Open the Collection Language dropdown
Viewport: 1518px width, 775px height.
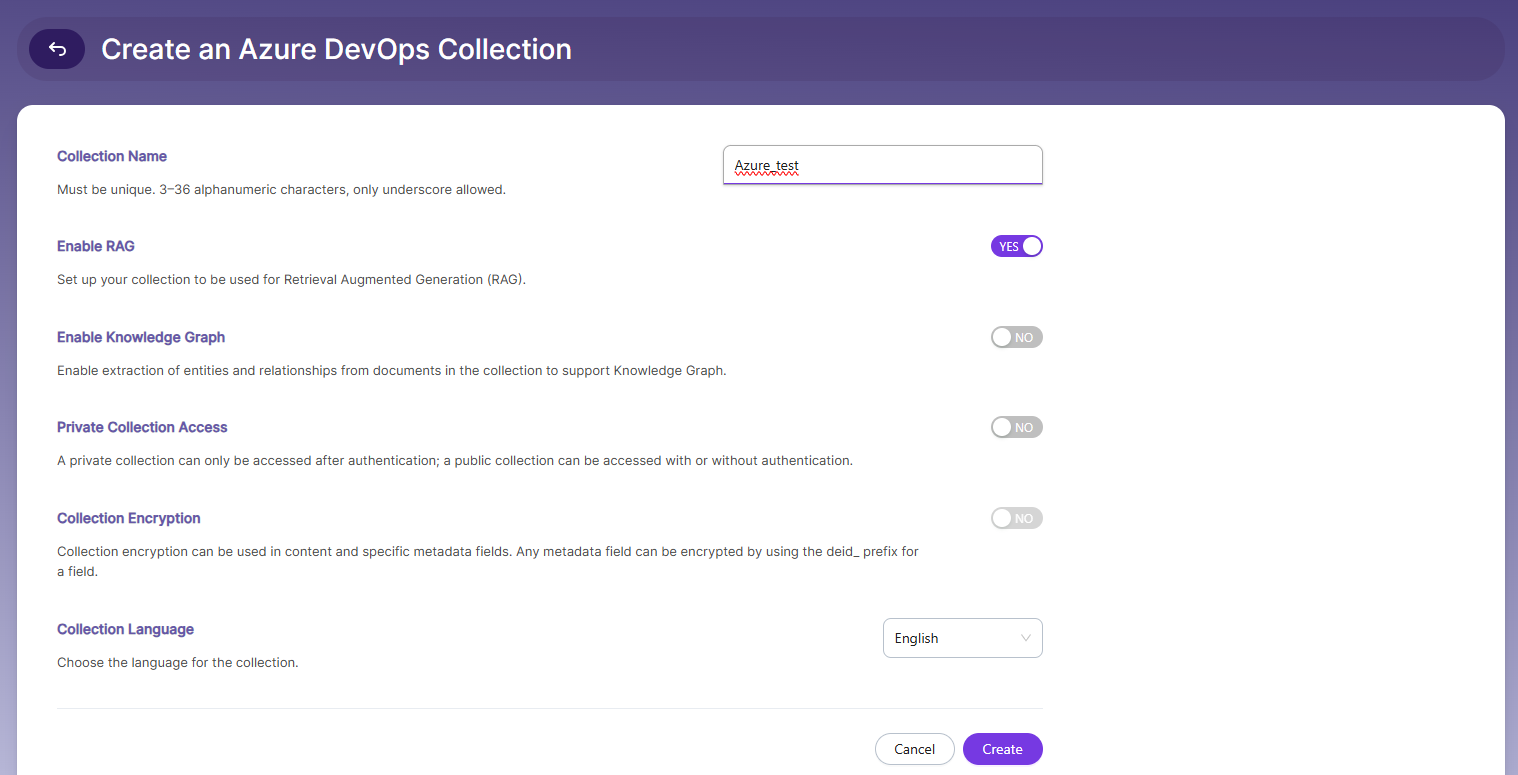point(963,638)
